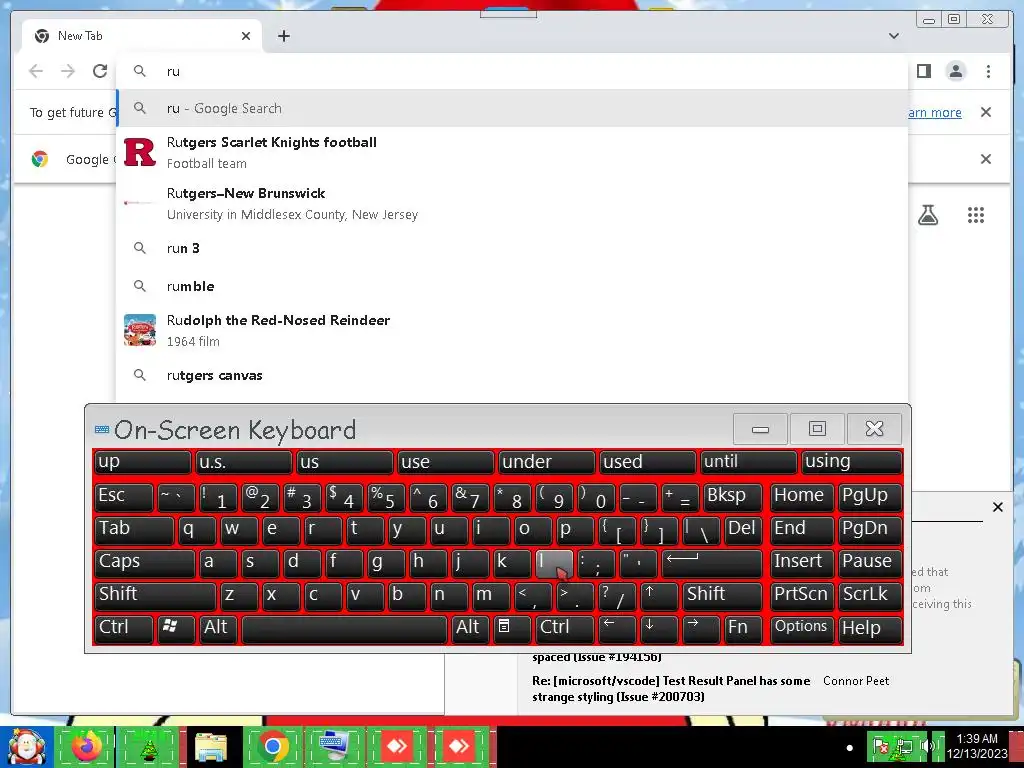Screen dimensions: 1024x768
Task: Tap the Tab key on on-screen keyboard
Action: point(134,529)
